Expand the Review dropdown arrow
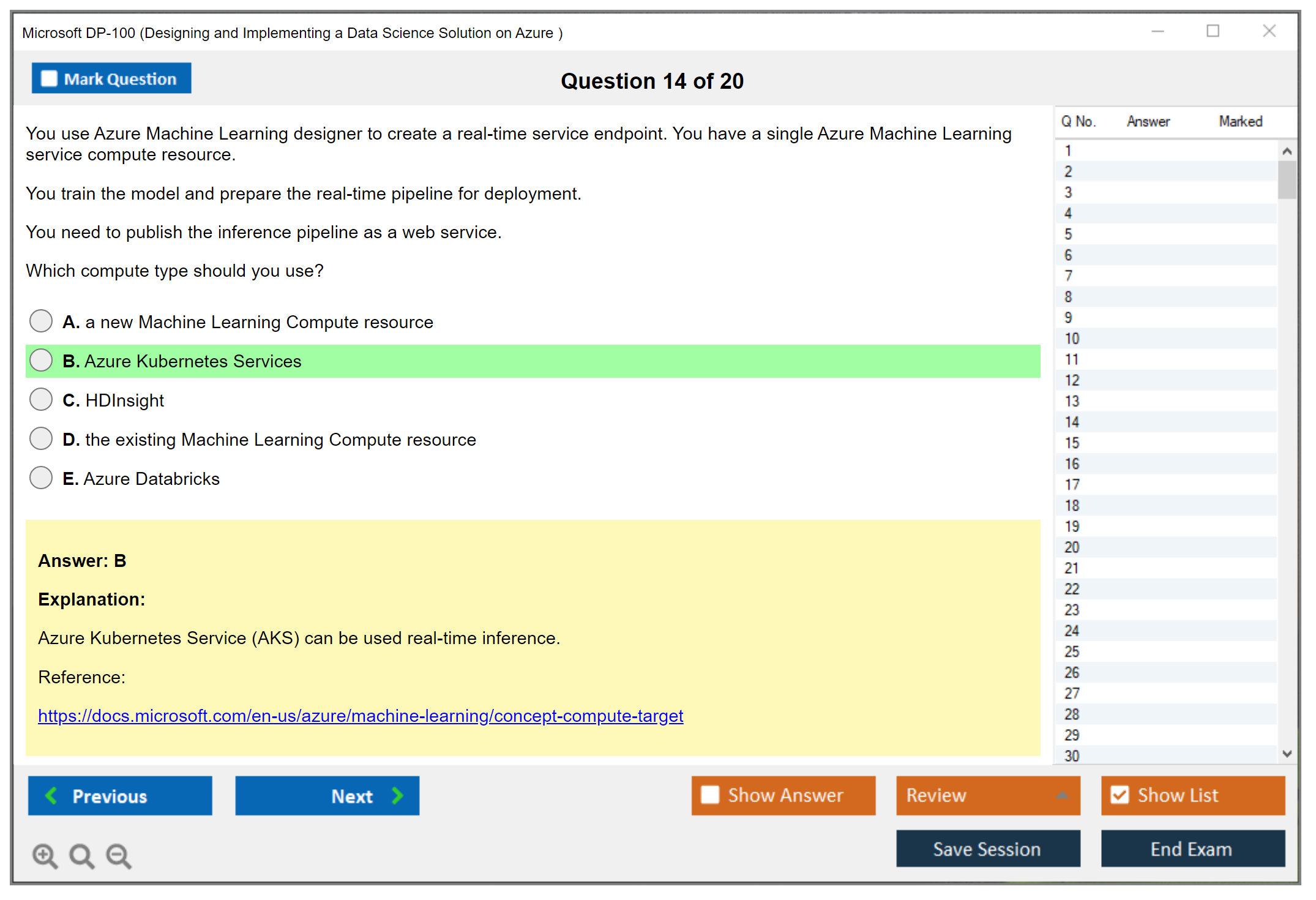The height and width of the screenshot is (900, 1316). point(1062,795)
